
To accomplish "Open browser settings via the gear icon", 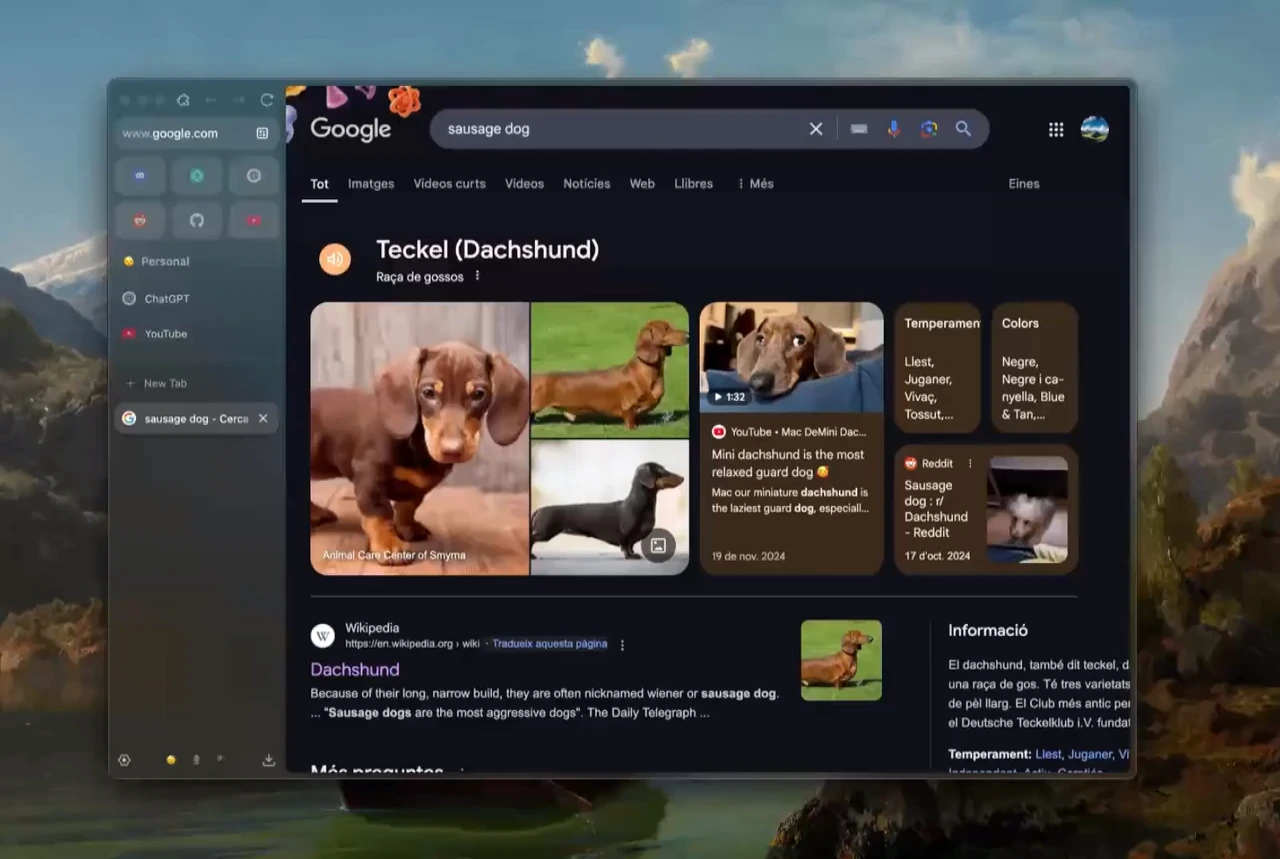I will (x=124, y=760).
